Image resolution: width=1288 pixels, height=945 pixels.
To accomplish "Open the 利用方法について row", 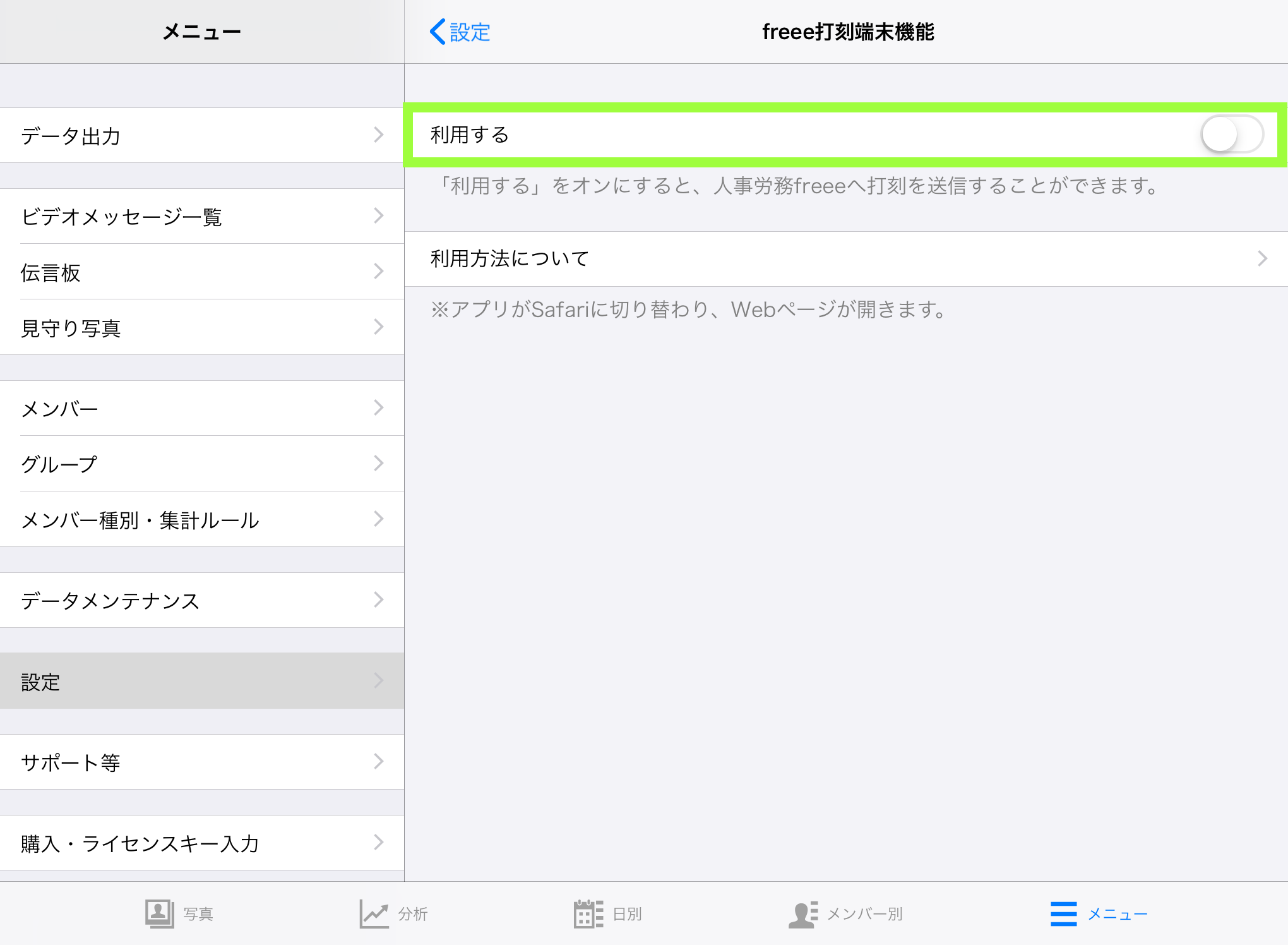I will click(x=846, y=259).
